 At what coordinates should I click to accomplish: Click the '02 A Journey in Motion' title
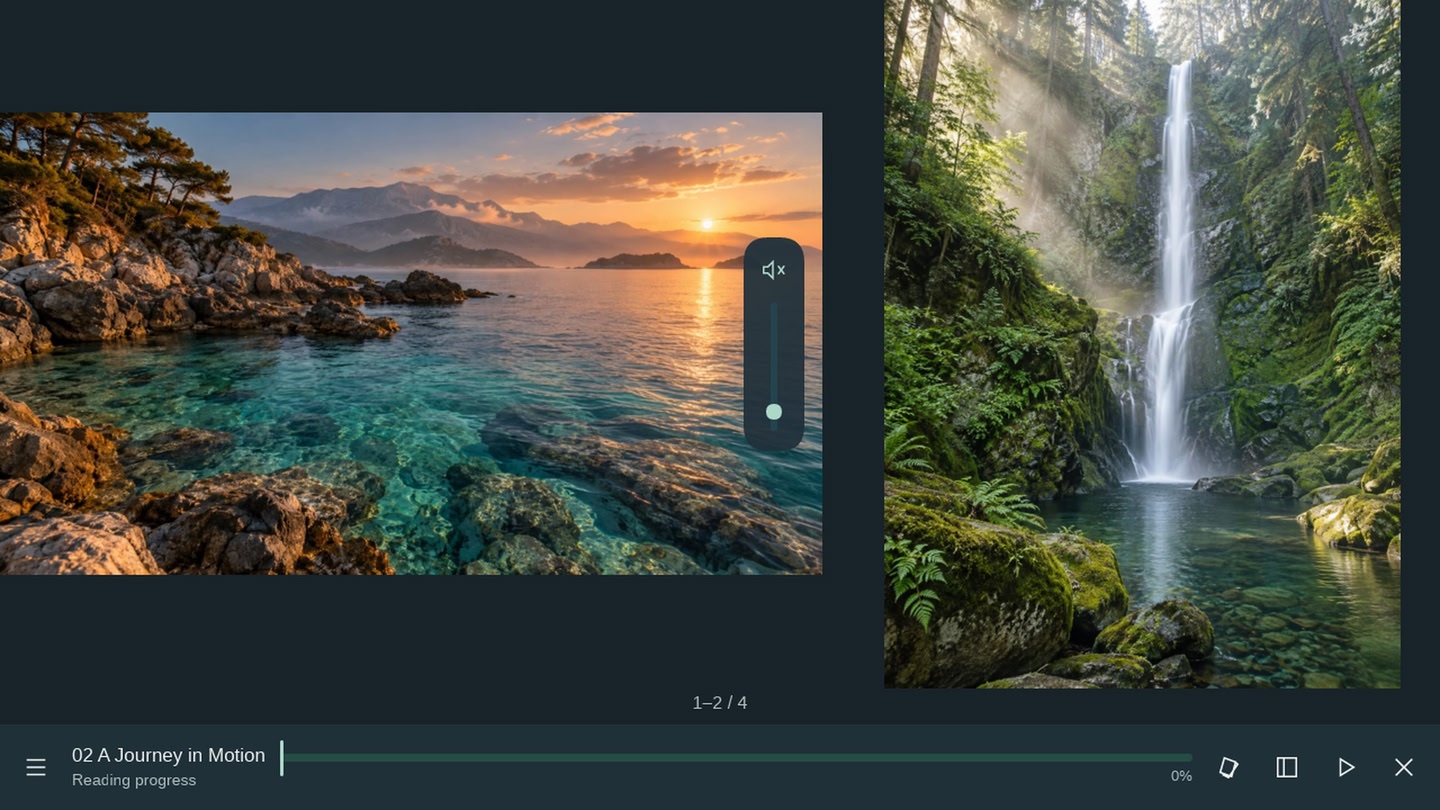point(168,755)
